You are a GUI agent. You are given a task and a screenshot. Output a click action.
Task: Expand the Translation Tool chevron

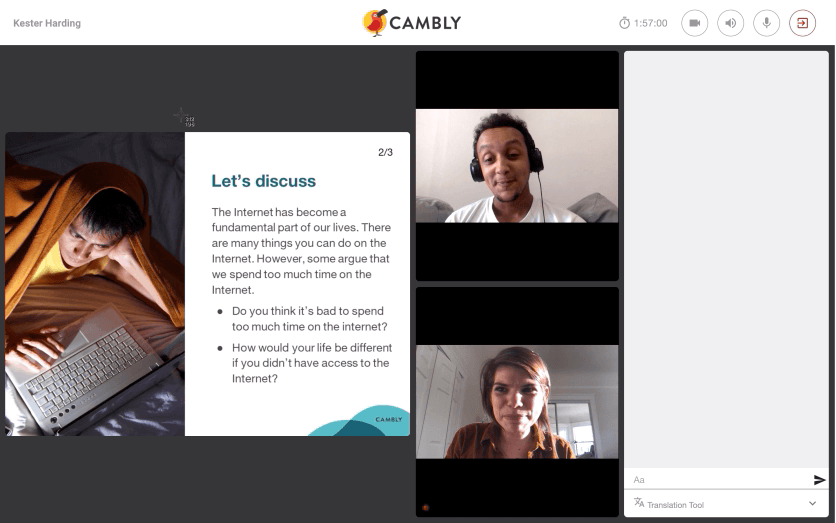click(812, 503)
